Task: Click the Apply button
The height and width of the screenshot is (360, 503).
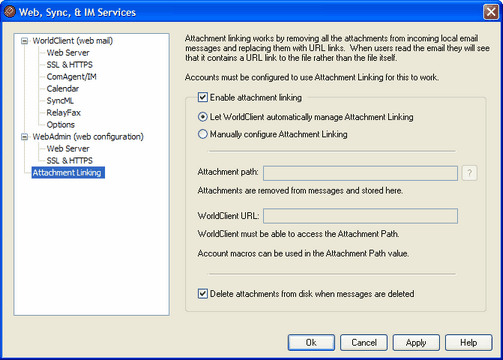Action: click(416, 343)
